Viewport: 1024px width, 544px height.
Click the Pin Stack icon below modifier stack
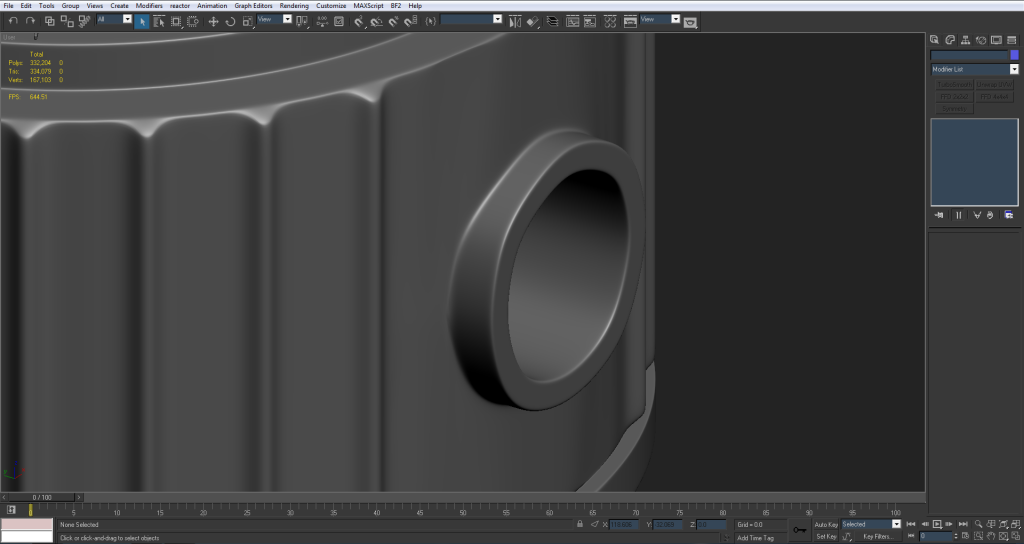pos(940,215)
